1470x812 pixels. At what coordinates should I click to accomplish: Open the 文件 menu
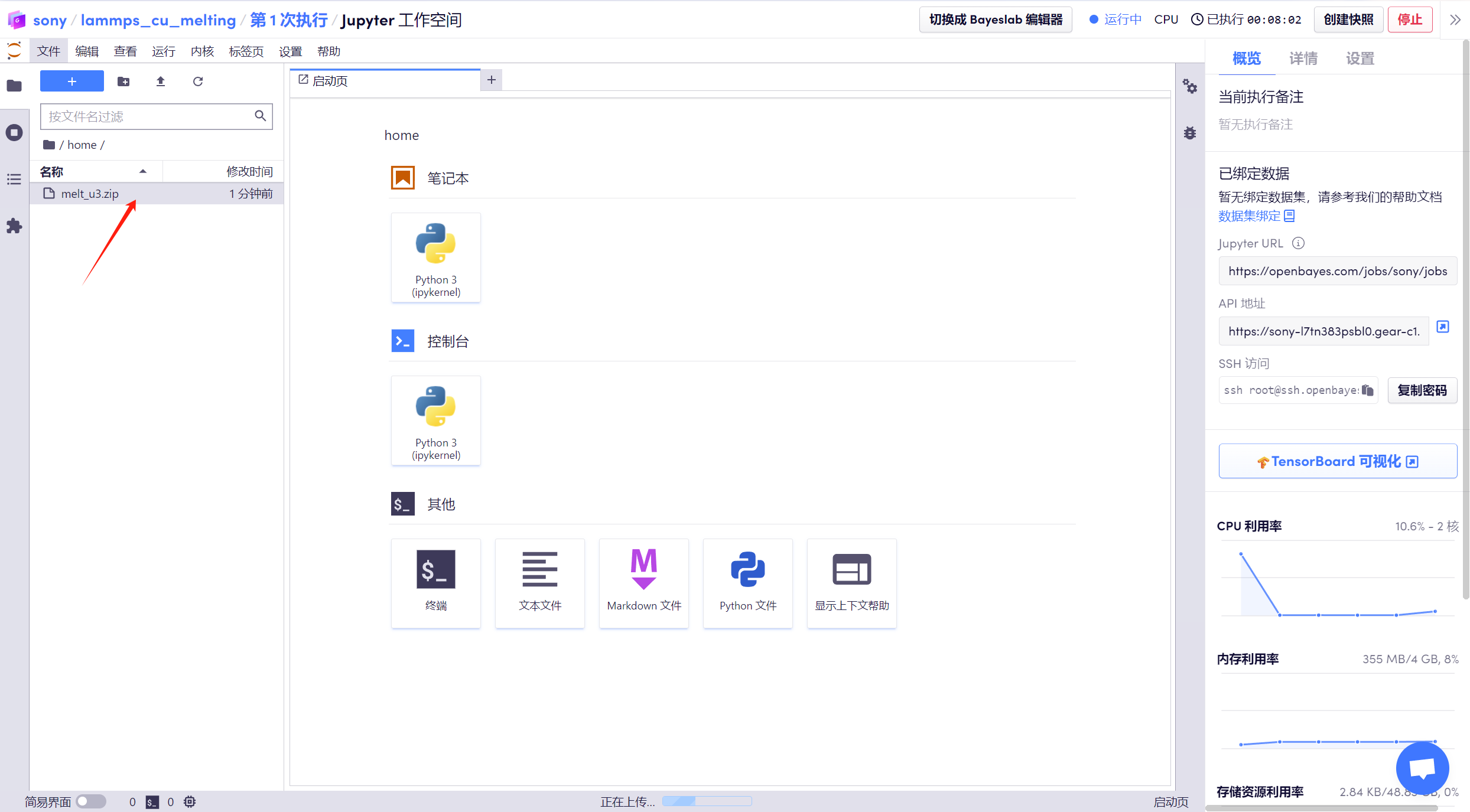tap(48, 51)
